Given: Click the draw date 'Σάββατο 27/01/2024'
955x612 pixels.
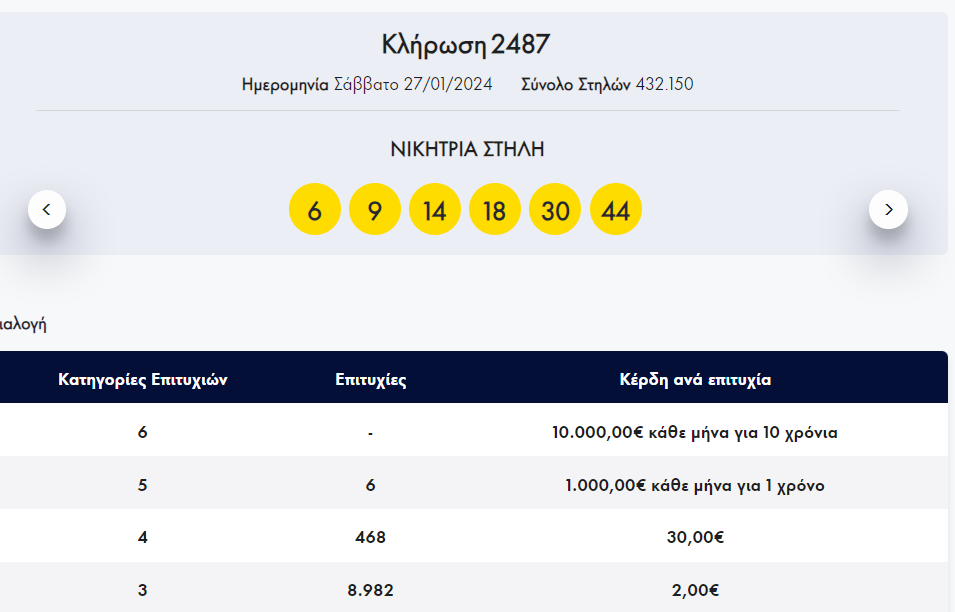Looking at the screenshot, I should click(412, 85).
